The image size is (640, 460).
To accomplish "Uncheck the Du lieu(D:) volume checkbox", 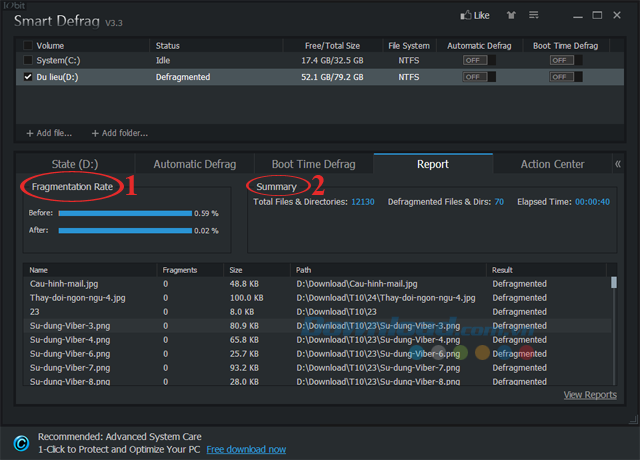I will [27, 76].
